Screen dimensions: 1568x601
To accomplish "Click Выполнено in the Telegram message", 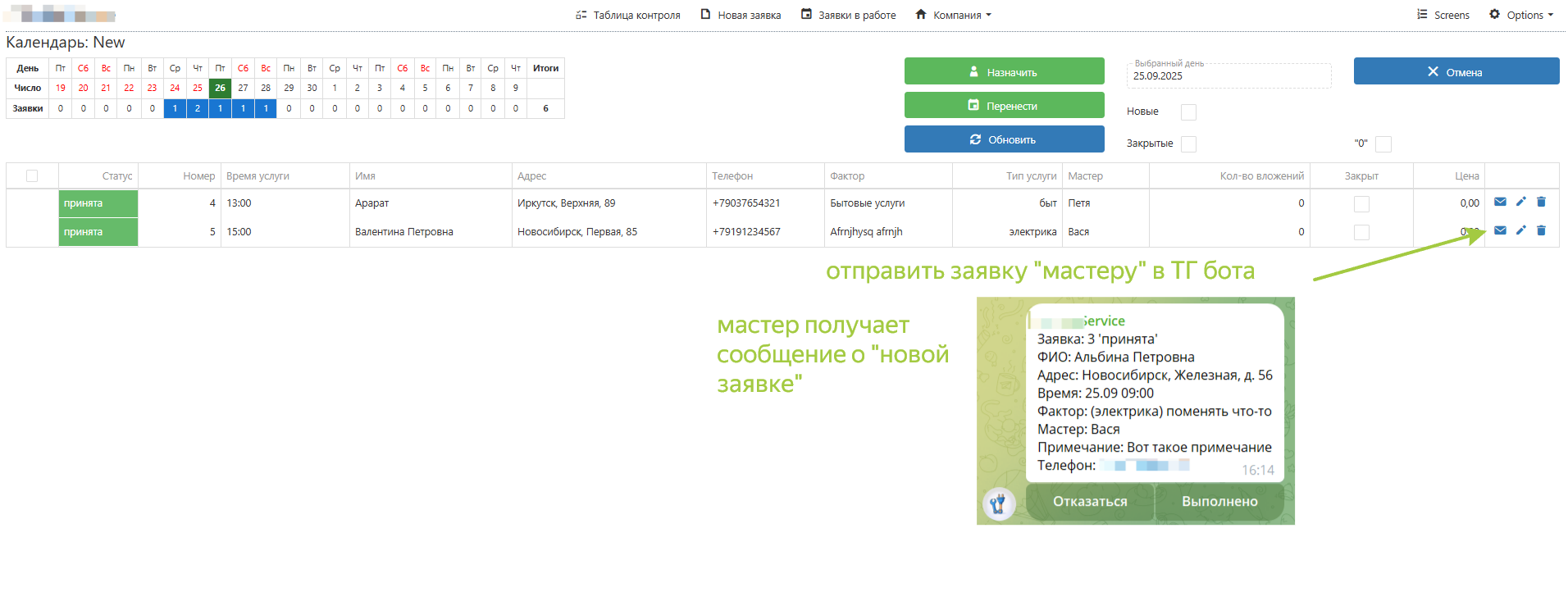I will point(1219,502).
